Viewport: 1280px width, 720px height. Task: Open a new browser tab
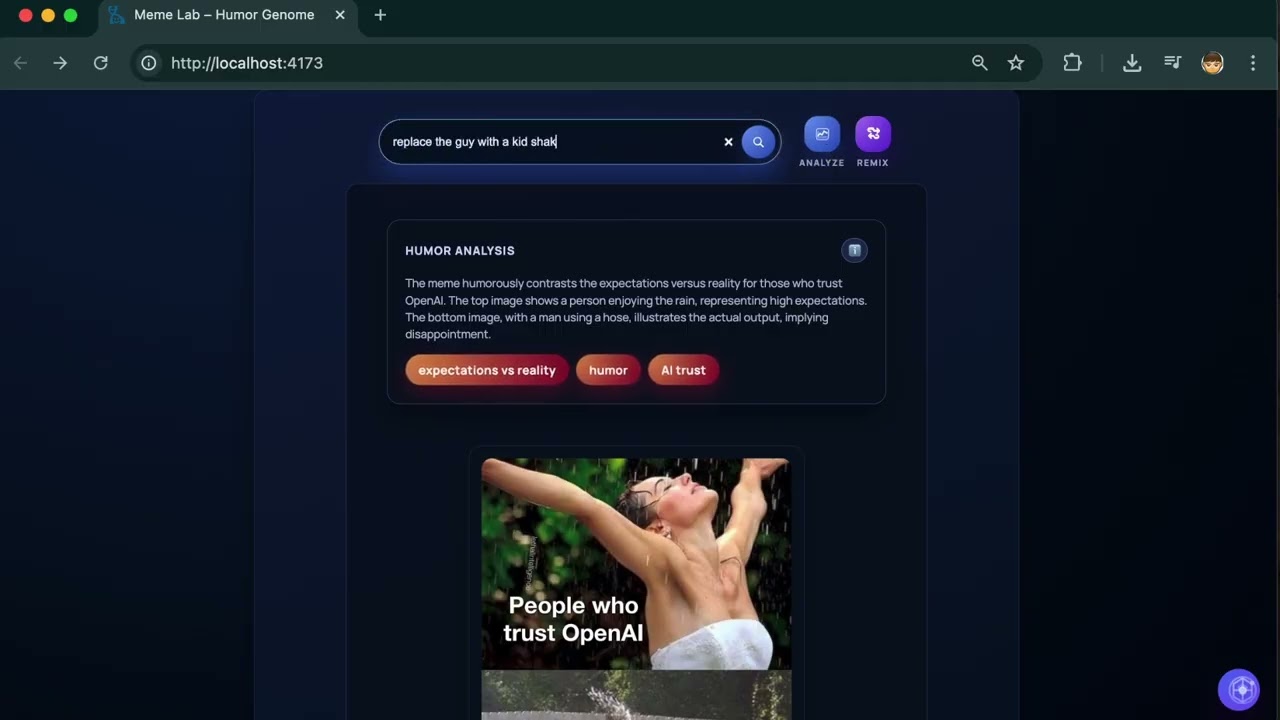pyautogui.click(x=380, y=15)
